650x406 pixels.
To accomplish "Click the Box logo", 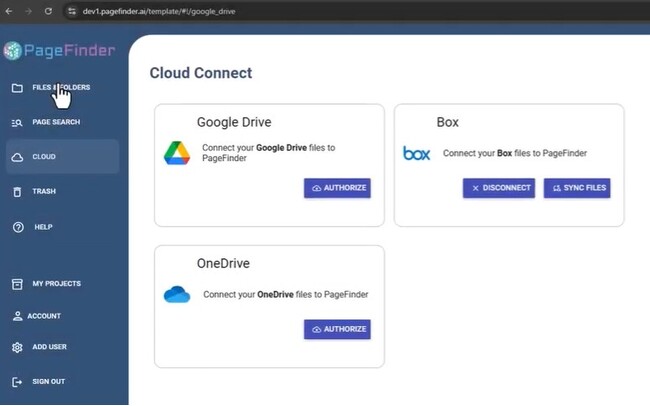I will click(x=417, y=153).
